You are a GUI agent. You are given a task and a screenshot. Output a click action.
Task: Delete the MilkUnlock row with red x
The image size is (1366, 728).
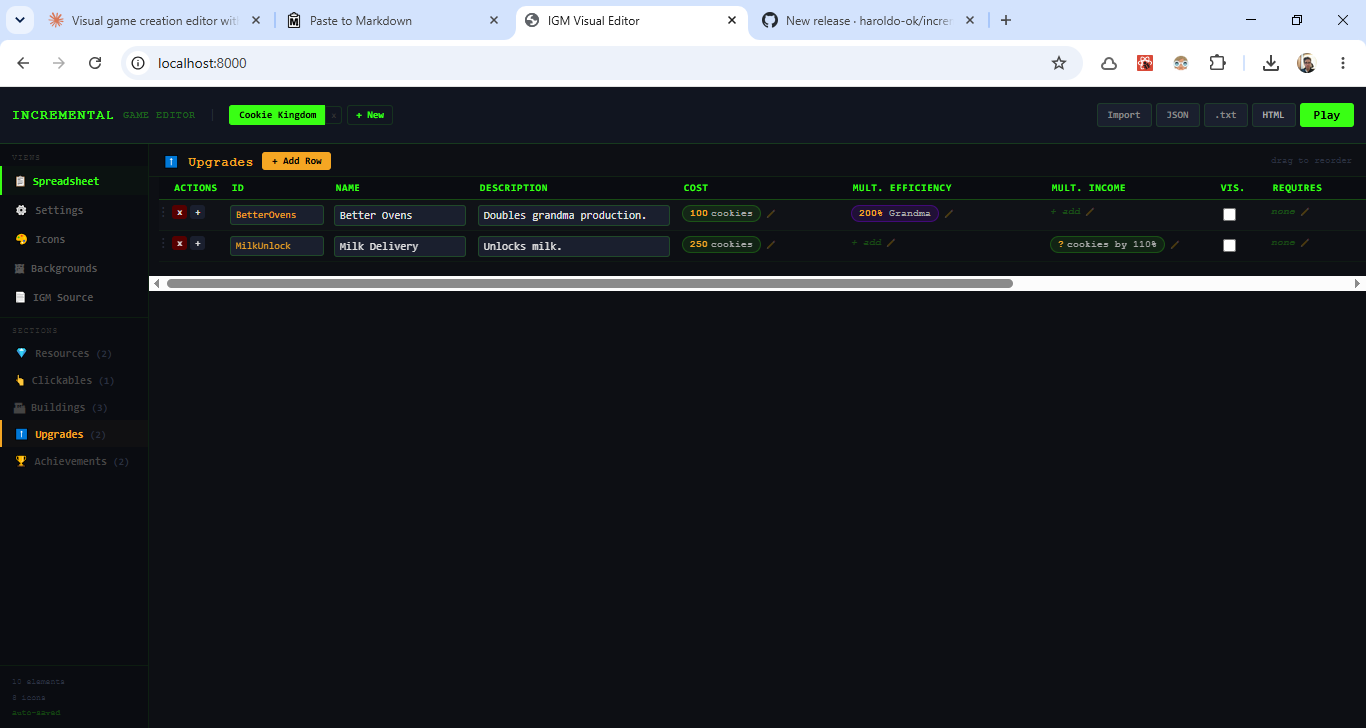pos(179,243)
